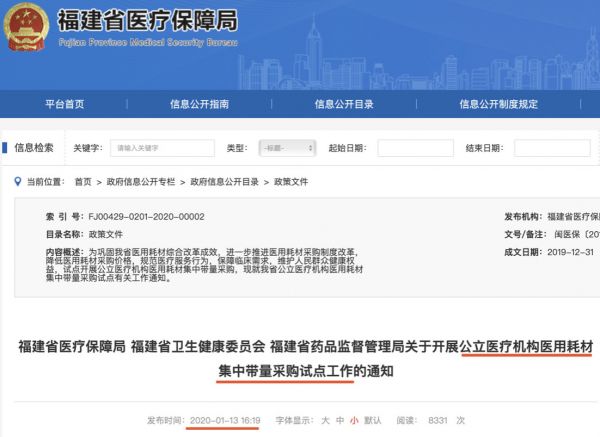Click the 起始日期 start date field
Viewport: 600px width, 437px height.
(x=415, y=148)
